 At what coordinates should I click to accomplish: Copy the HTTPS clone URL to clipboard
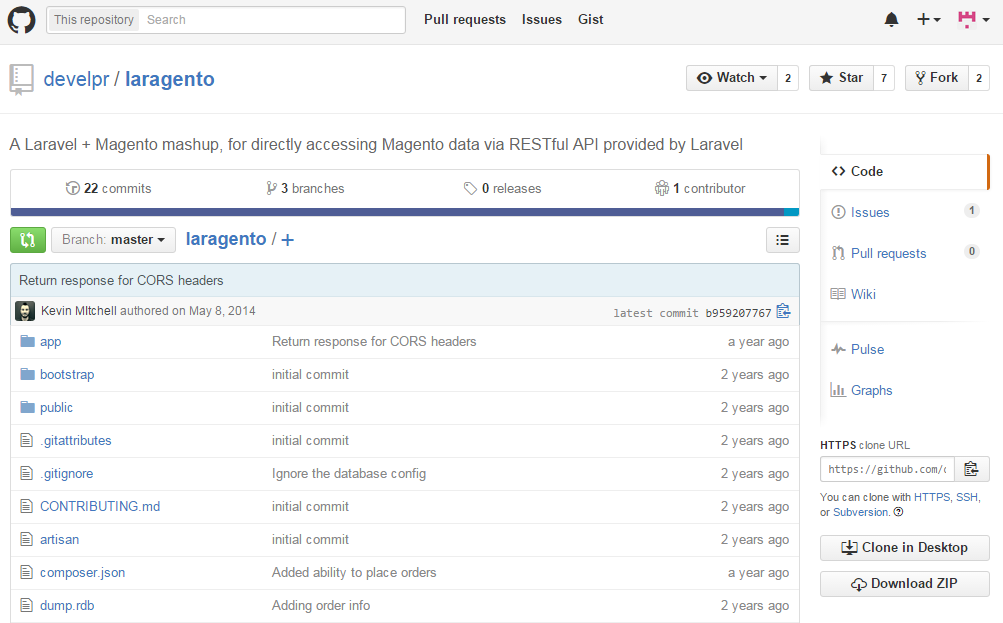tap(972, 469)
